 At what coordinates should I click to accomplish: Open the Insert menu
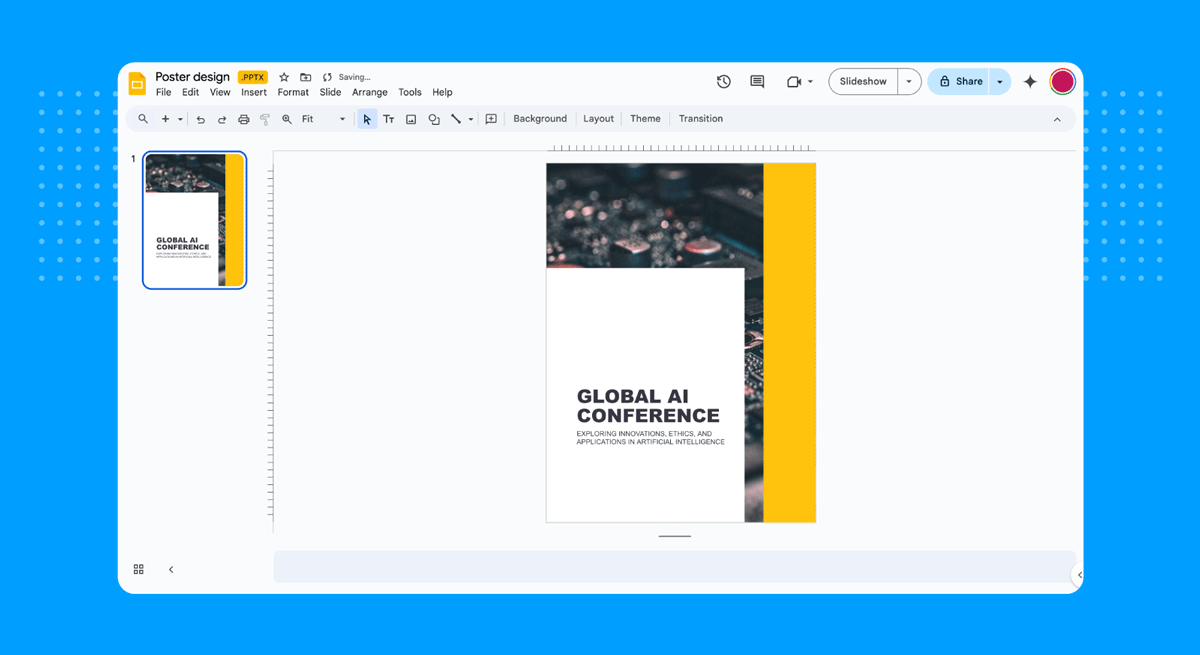click(254, 92)
